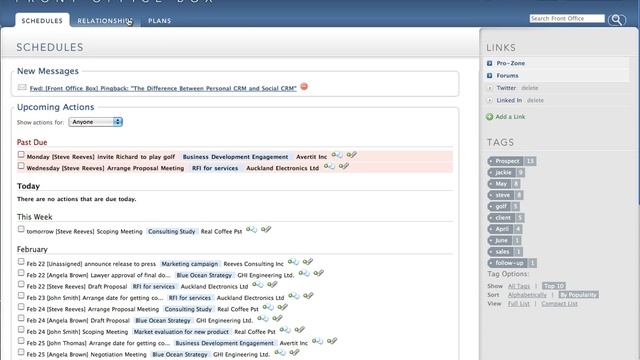640x360 pixels.
Task: Click paperclip icon on tomorrow Scoping Meeting row
Action: pyautogui.click(x=266, y=230)
